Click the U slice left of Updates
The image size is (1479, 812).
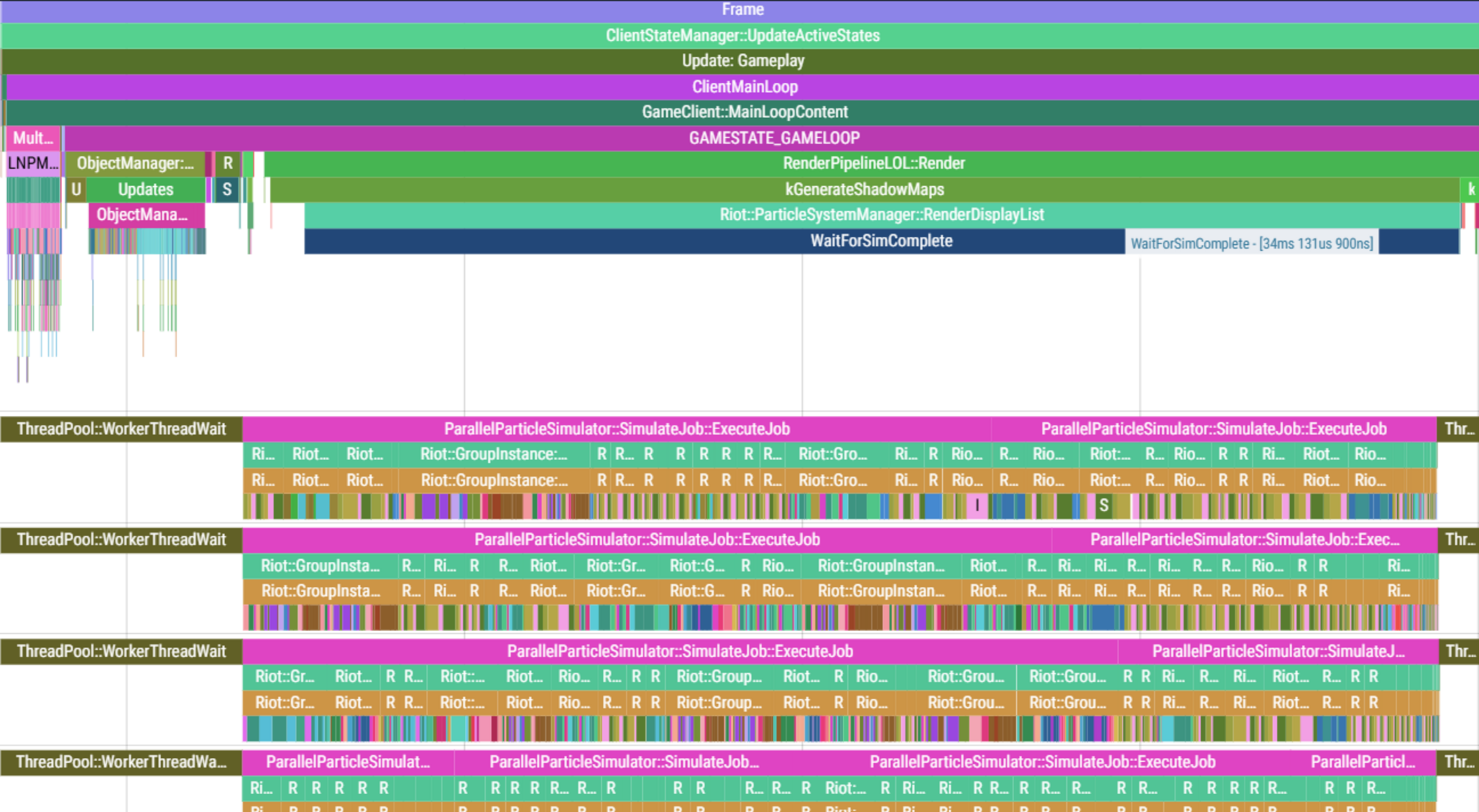[x=76, y=189]
